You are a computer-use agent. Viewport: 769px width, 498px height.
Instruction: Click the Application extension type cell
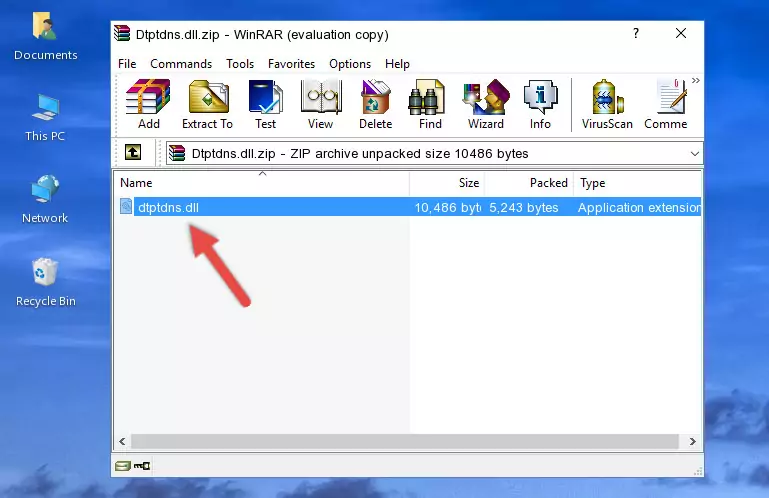click(640, 208)
